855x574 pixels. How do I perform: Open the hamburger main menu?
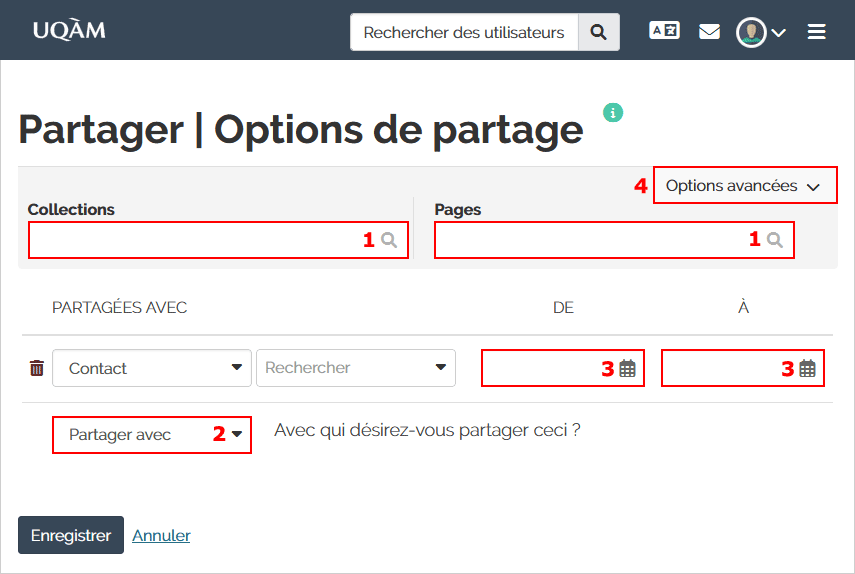(x=816, y=32)
